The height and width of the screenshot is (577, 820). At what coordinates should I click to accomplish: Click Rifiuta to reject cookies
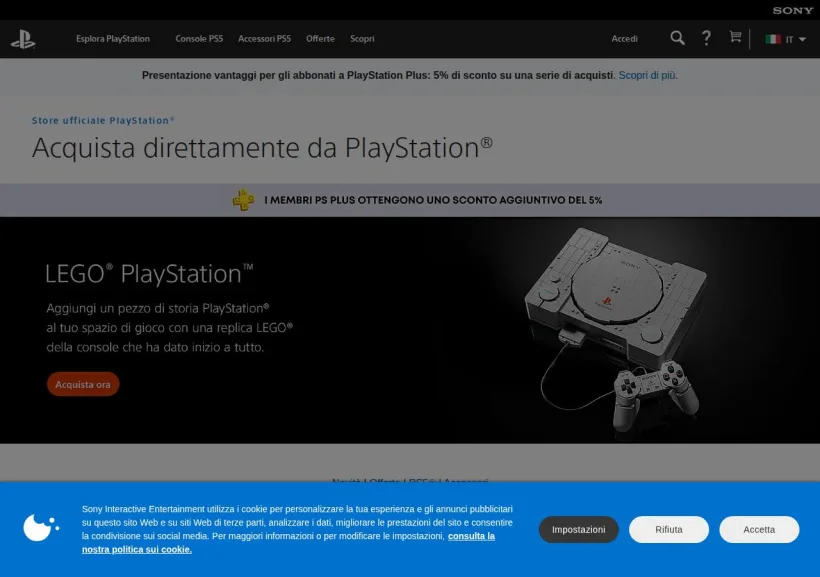[669, 529]
